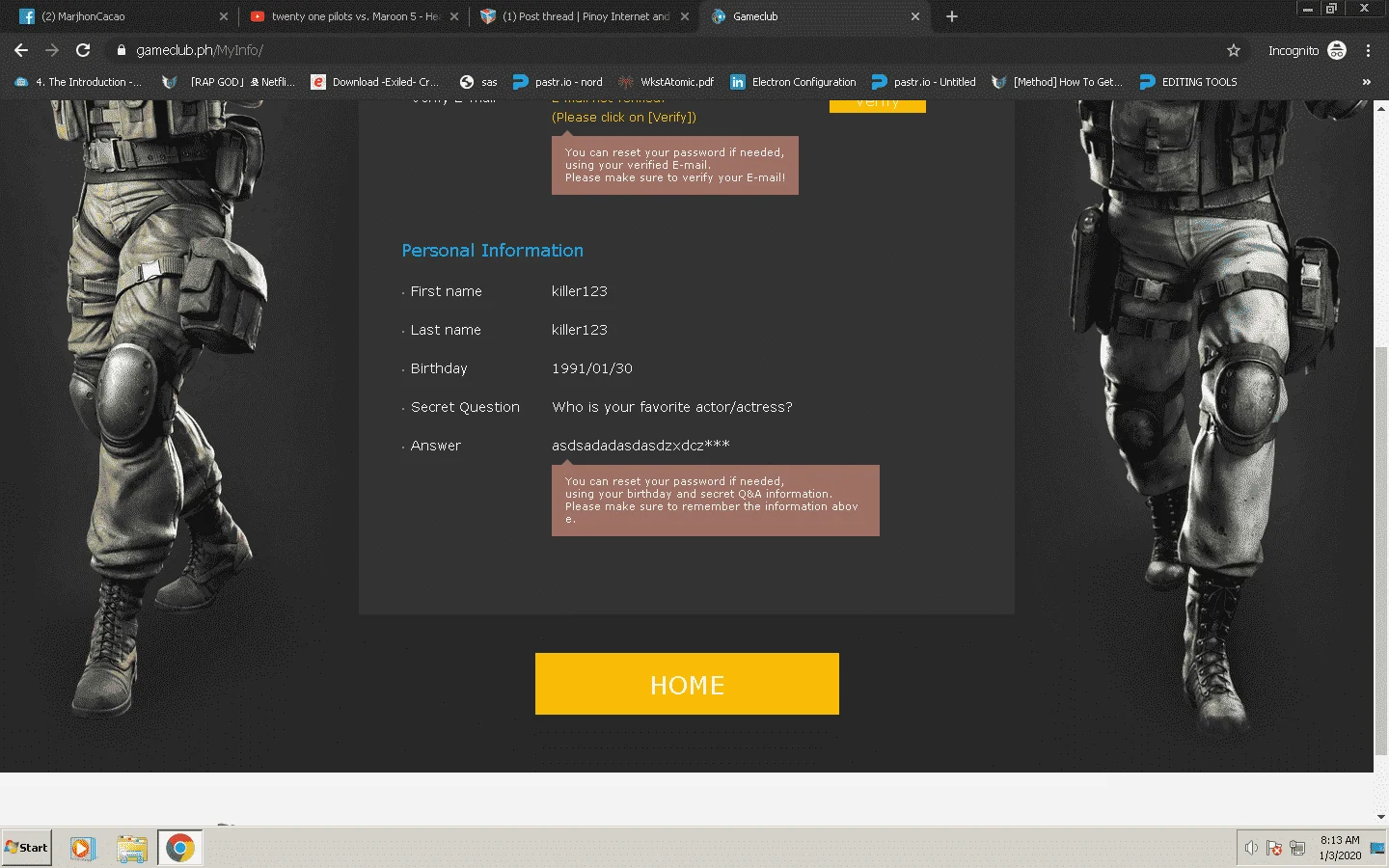Open the [RAP GOD] Netfli... bookmark
Viewport: 1389px width, 868px height.
click(230, 82)
